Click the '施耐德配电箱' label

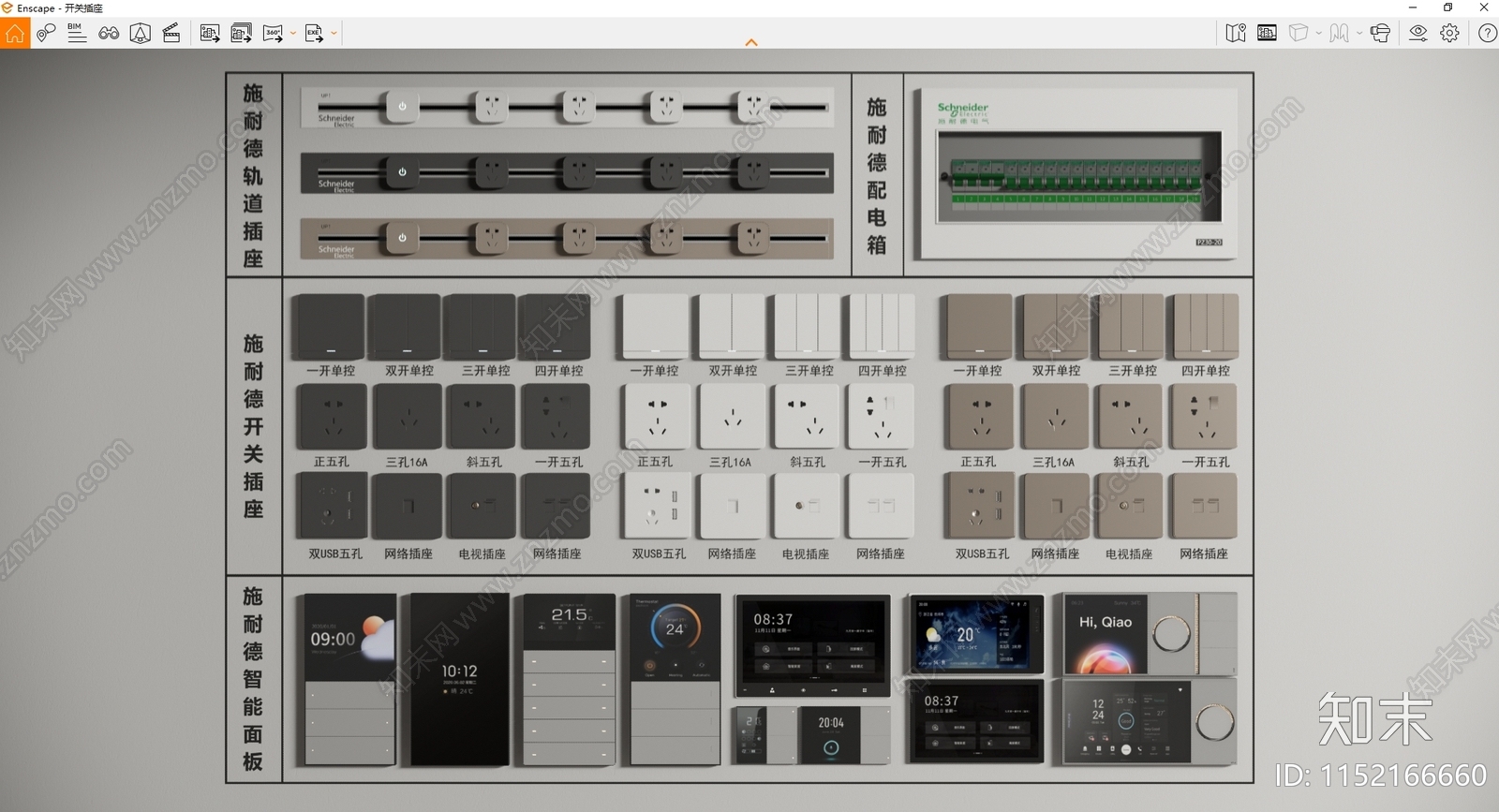coord(876,175)
